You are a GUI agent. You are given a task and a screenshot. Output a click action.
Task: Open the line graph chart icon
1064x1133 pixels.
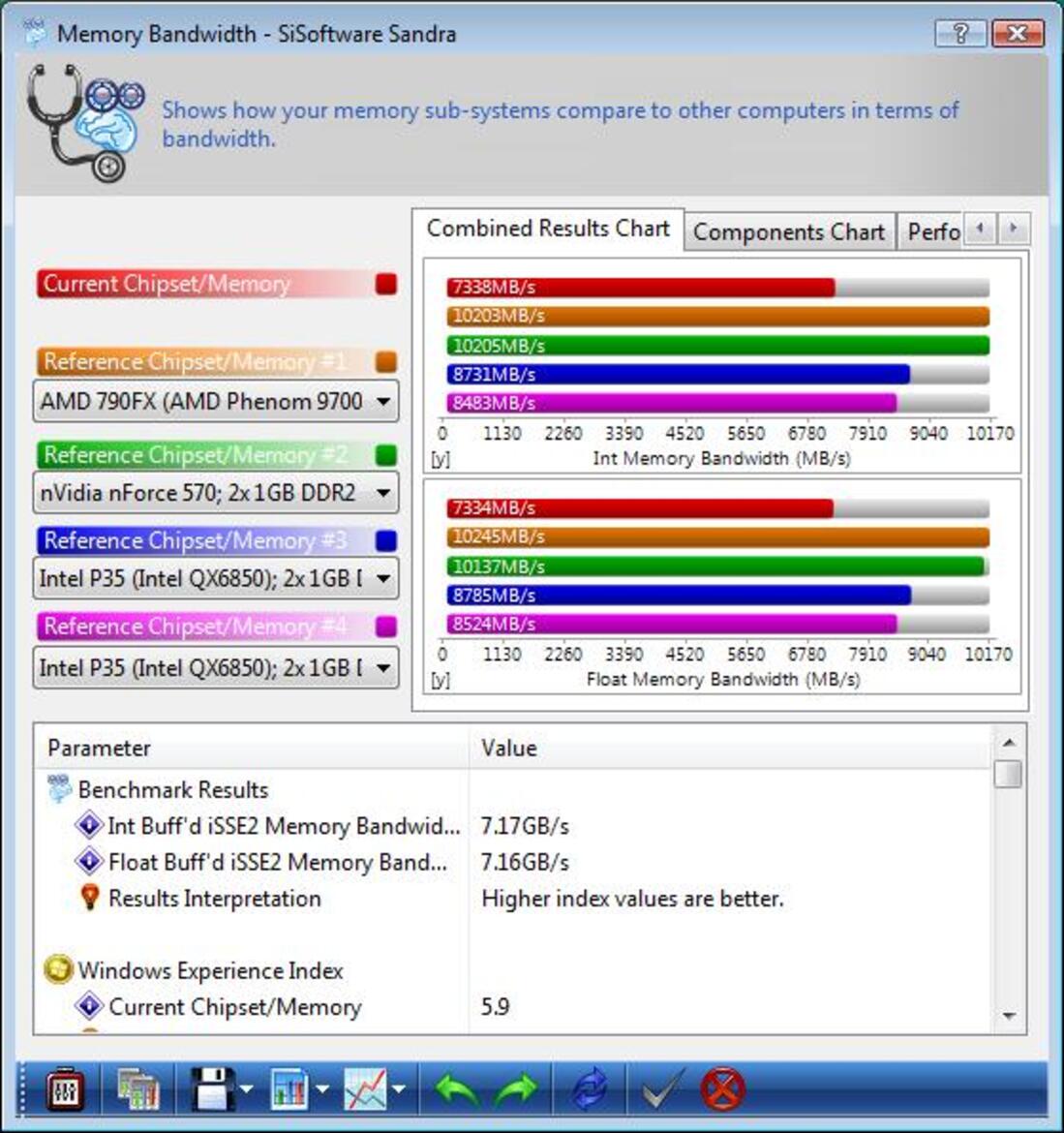pos(366,1088)
